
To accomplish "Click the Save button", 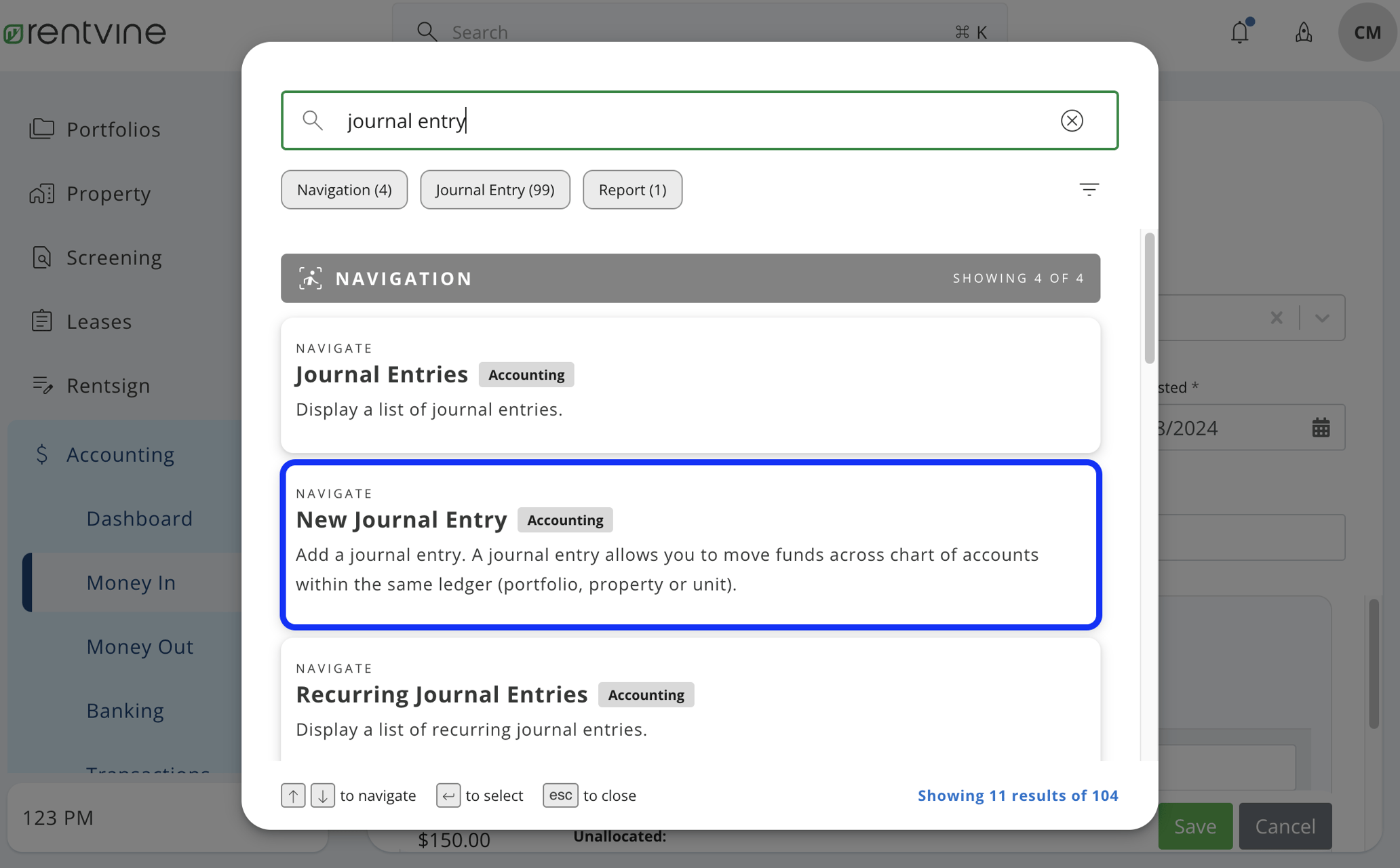I will pos(1194,825).
